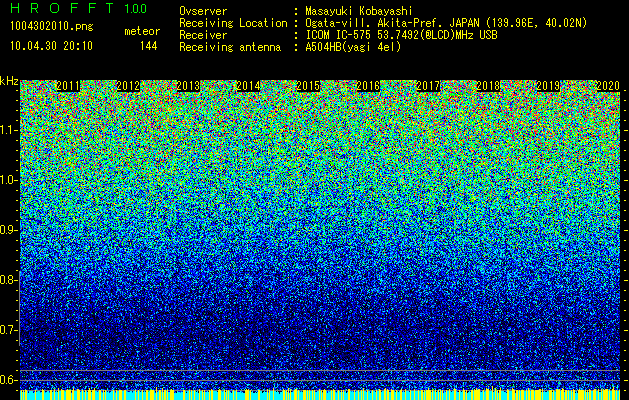This screenshot has height=400, width=629.
Task: Click the 2013 time marker
Action: coord(188,86)
